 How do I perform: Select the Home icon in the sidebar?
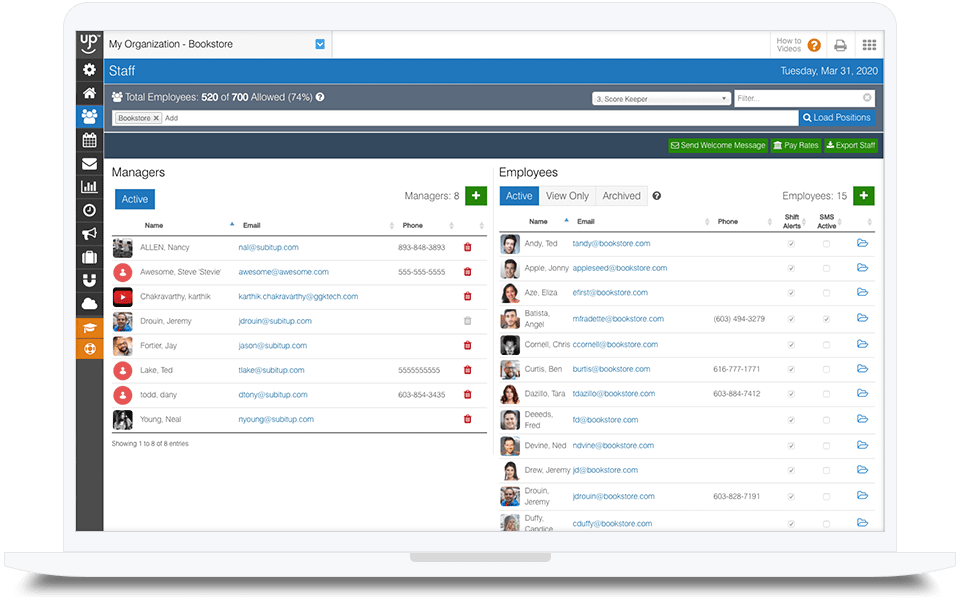click(x=88, y=93)
